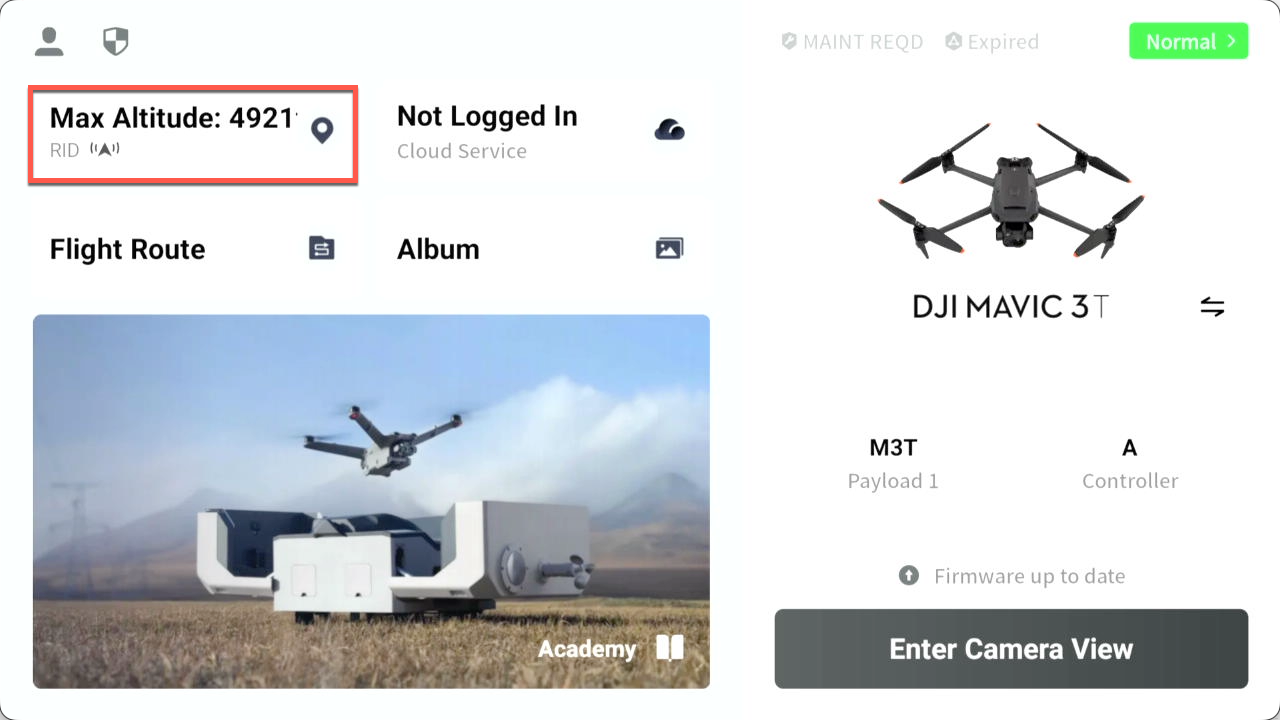Click the MAINT REQD warning label

click(x=852, y=42)
